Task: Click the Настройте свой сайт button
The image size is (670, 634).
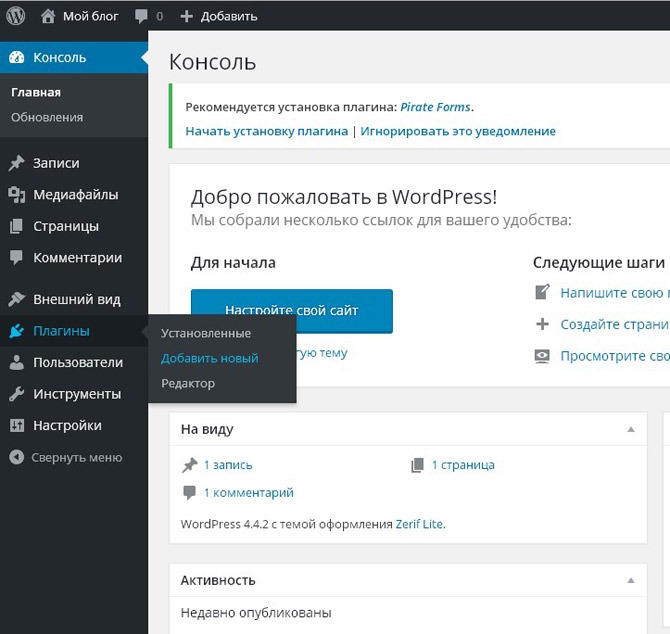Action: click(x=292, y=311)
